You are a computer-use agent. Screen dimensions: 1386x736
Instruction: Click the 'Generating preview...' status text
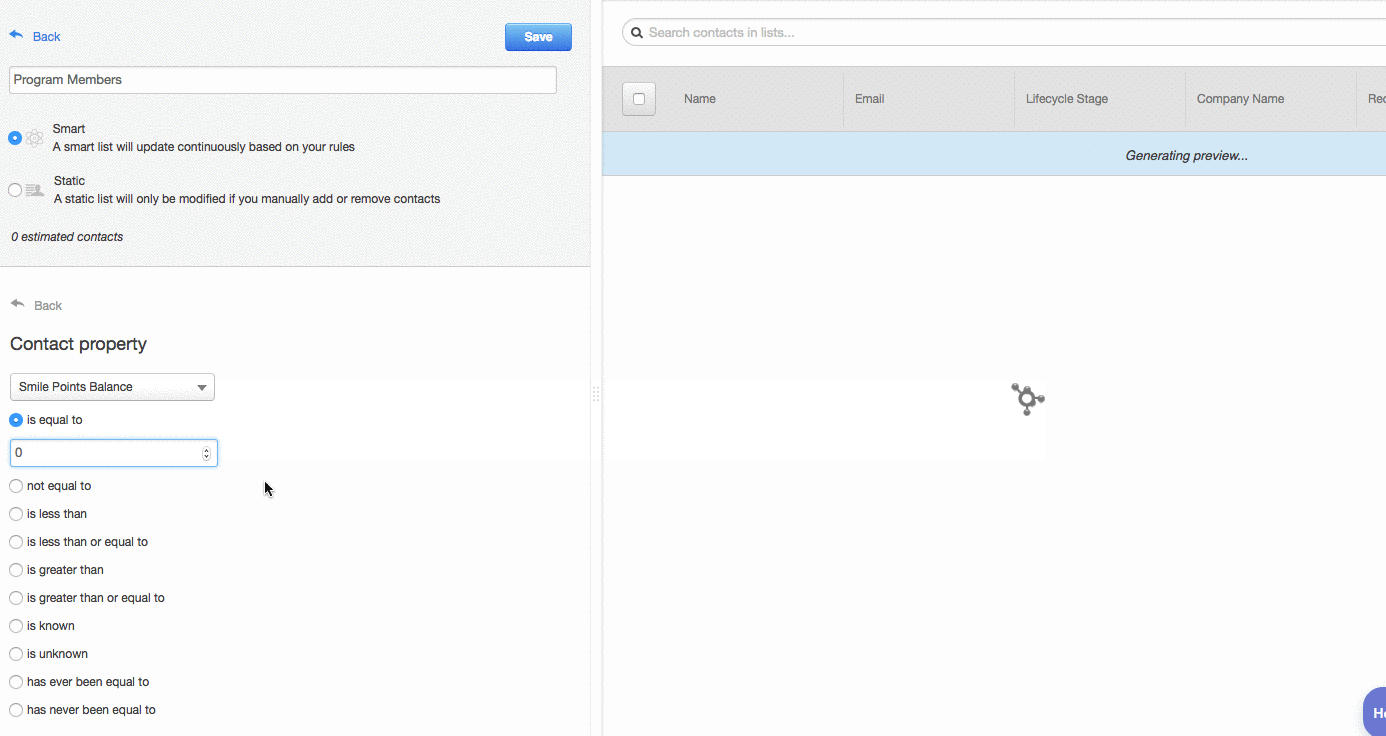pyautogui.click(x=1187, y=155)
